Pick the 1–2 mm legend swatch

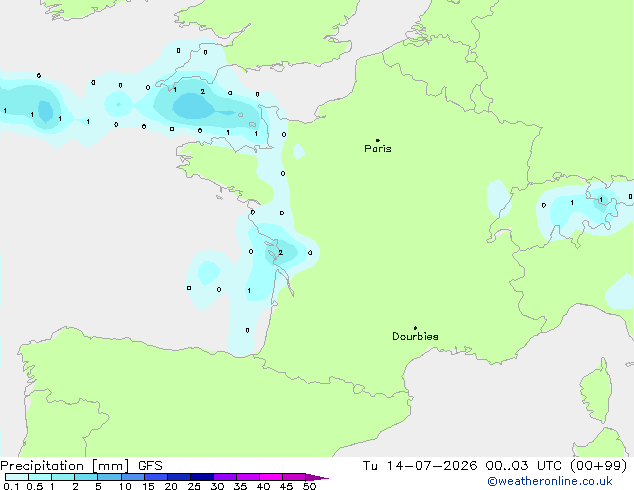[63, 477]
